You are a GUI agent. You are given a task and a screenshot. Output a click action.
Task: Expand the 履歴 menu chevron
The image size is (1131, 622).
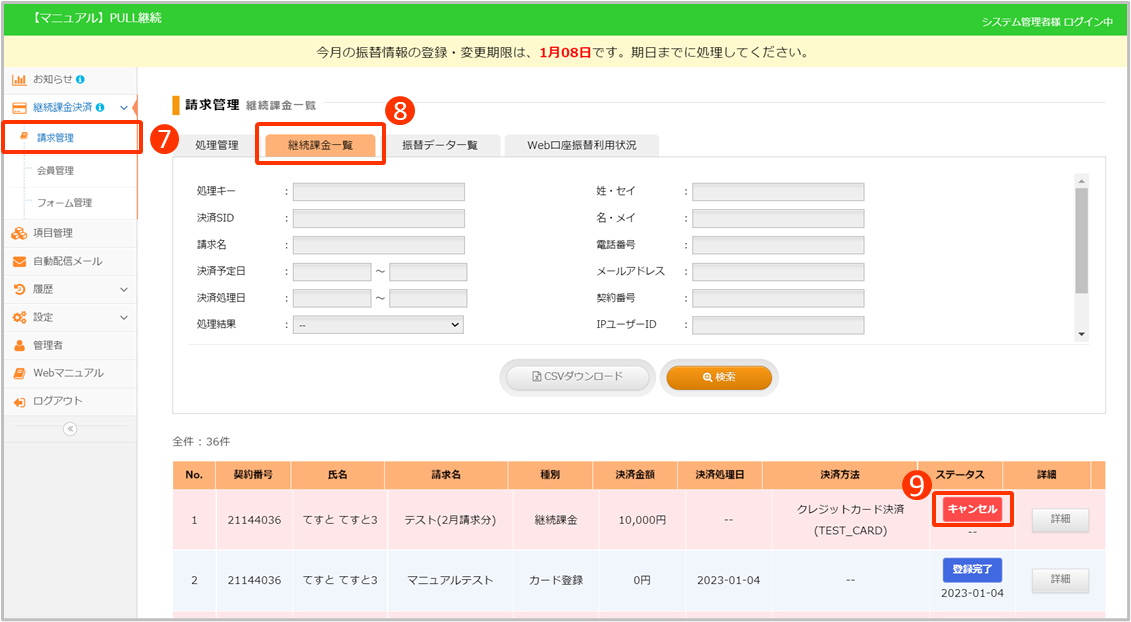pos(123,289)
